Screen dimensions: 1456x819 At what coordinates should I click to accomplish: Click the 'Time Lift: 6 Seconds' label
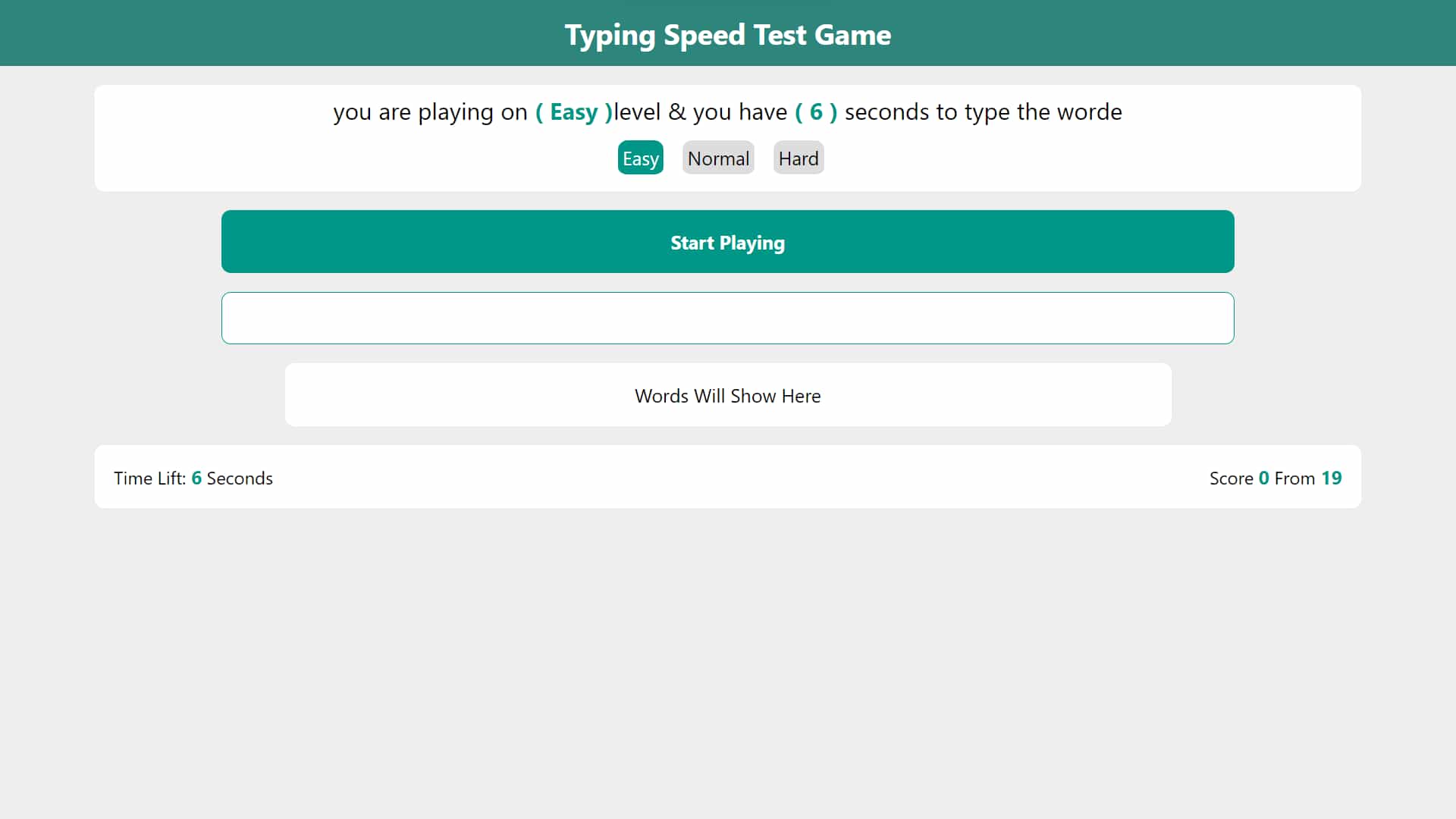coord(193,479)
